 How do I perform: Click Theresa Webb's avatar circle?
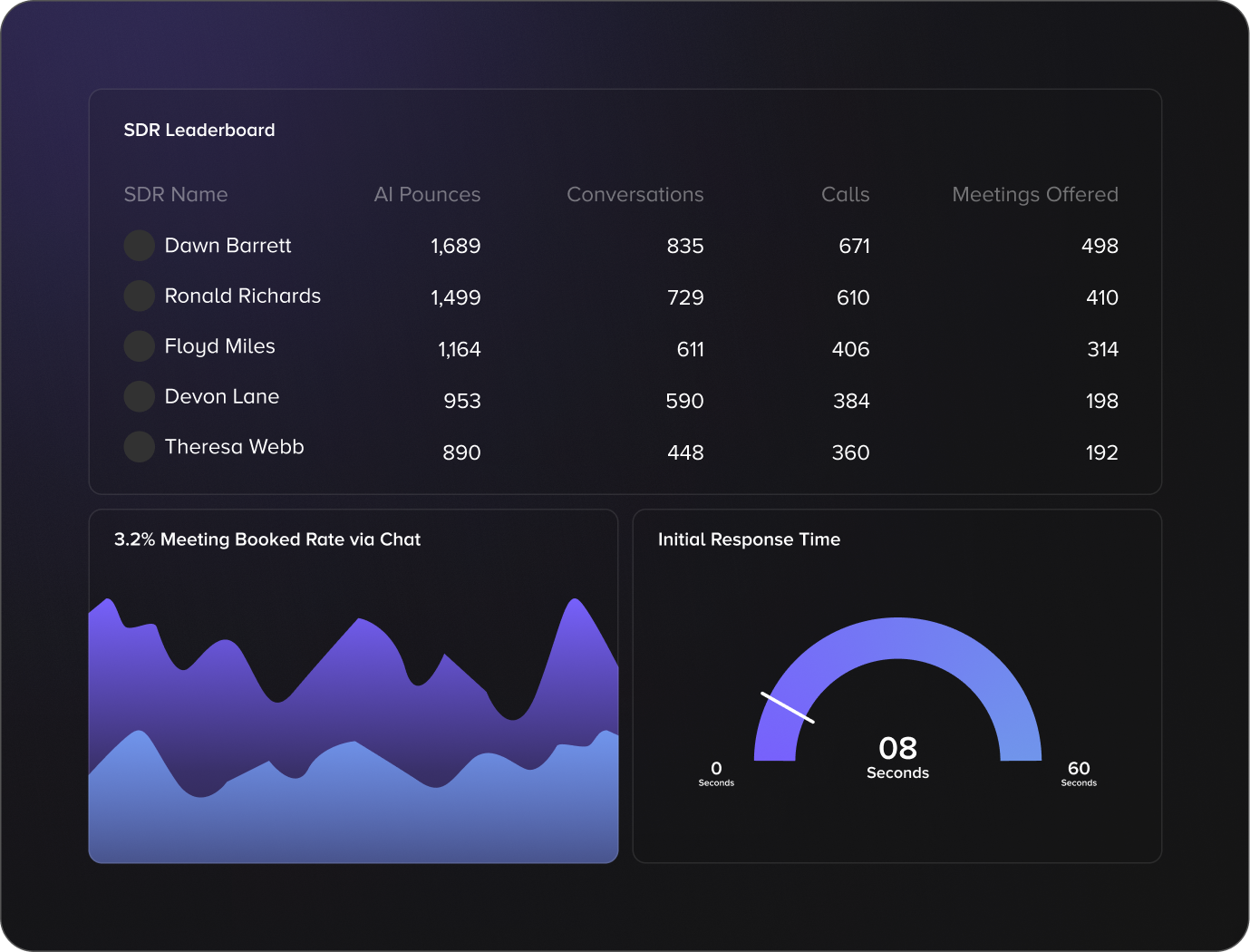coord(139,447)
